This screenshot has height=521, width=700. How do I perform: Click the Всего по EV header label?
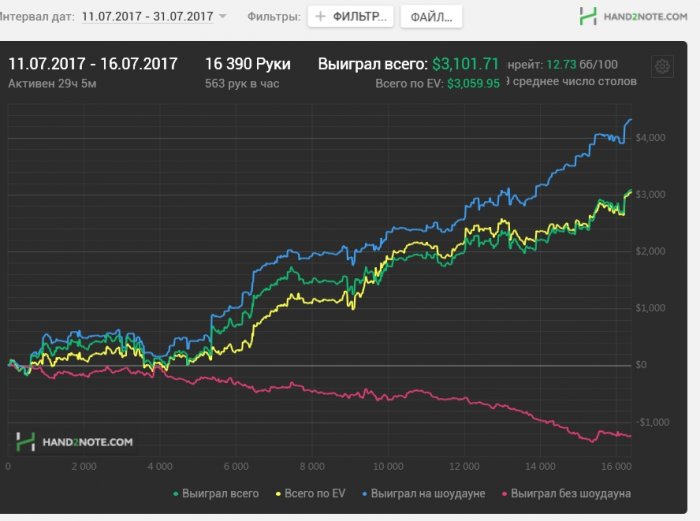409,83
